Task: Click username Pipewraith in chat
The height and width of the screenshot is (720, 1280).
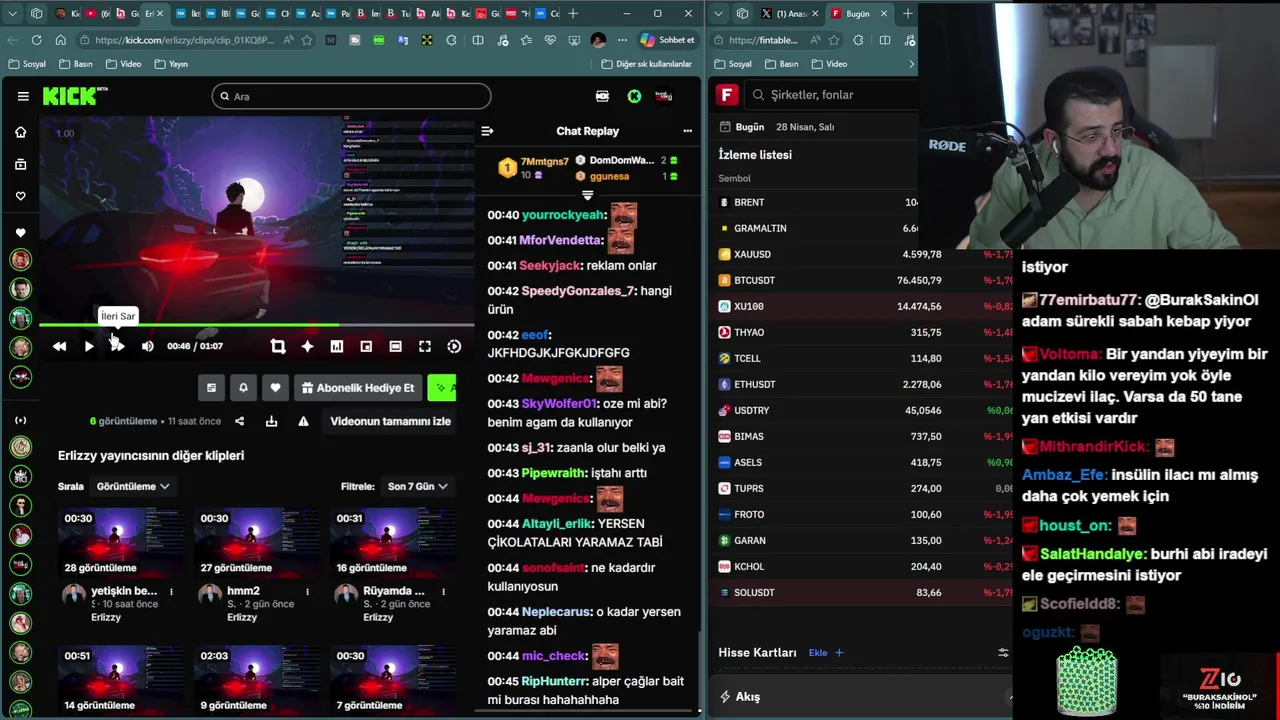Action: (x=555, y=473)
